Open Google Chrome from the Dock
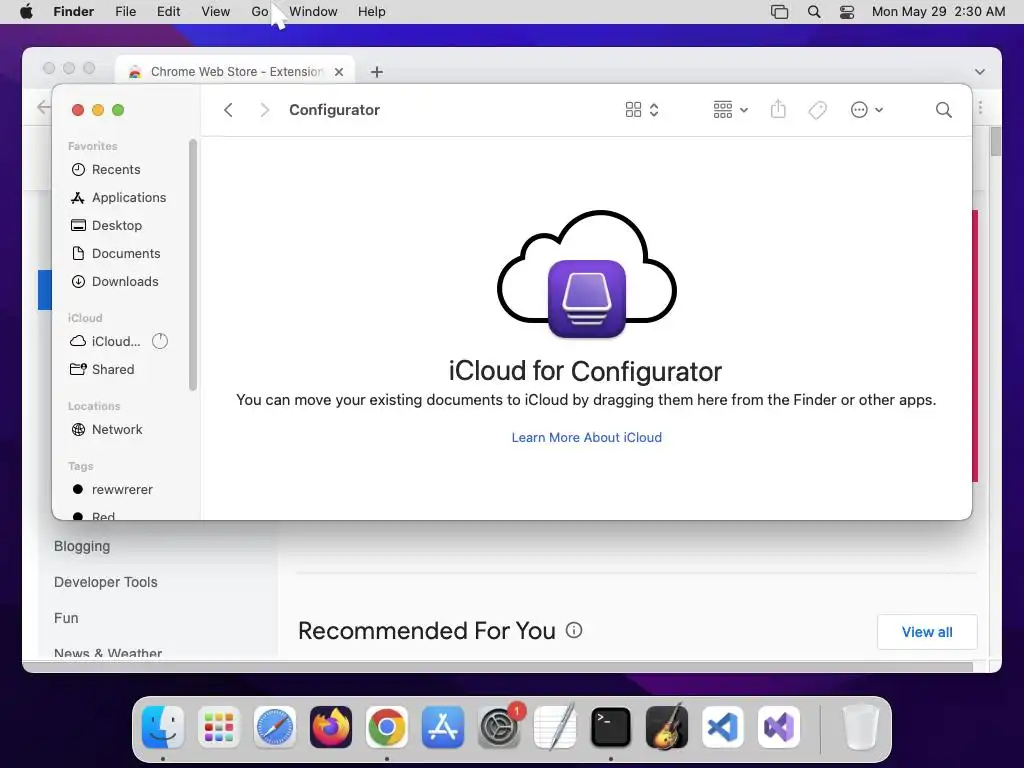The image size is (1024, 768). pyautogui.click(x=387, y=727)
